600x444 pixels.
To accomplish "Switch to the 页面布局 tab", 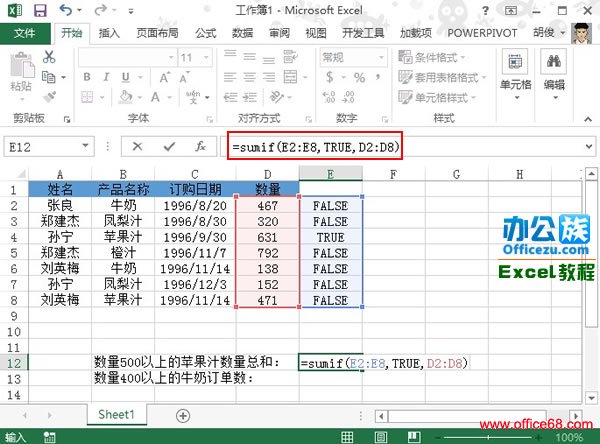I will pyautogui.click(x=157, y=33).
